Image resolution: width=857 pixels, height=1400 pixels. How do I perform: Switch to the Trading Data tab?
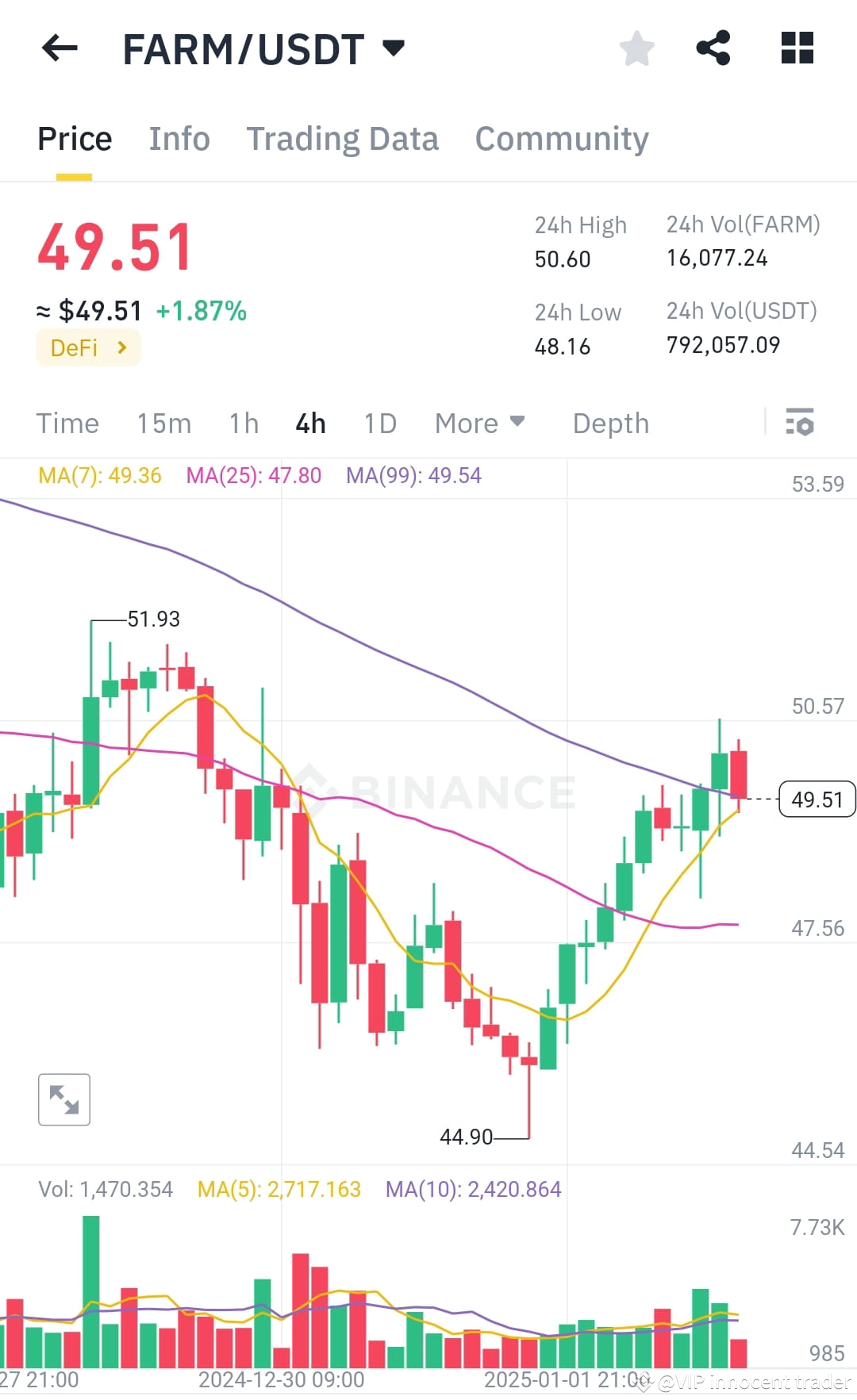click(343, 139)
